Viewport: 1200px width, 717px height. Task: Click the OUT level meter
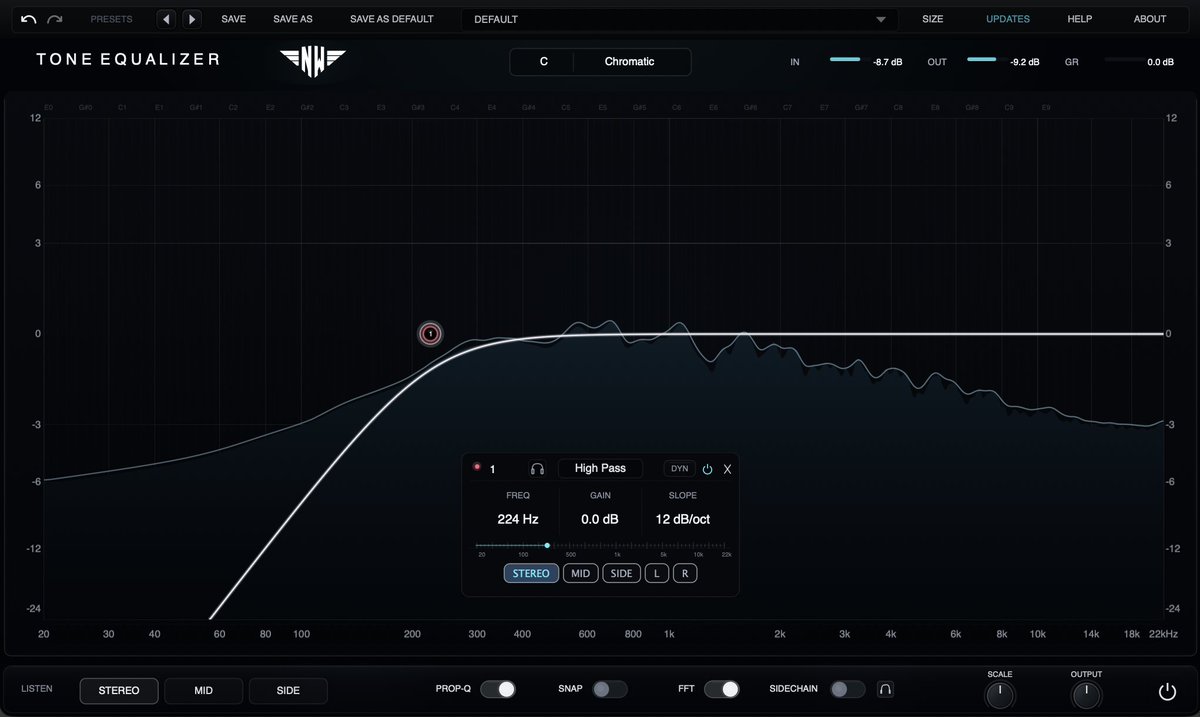click(982, 59)
